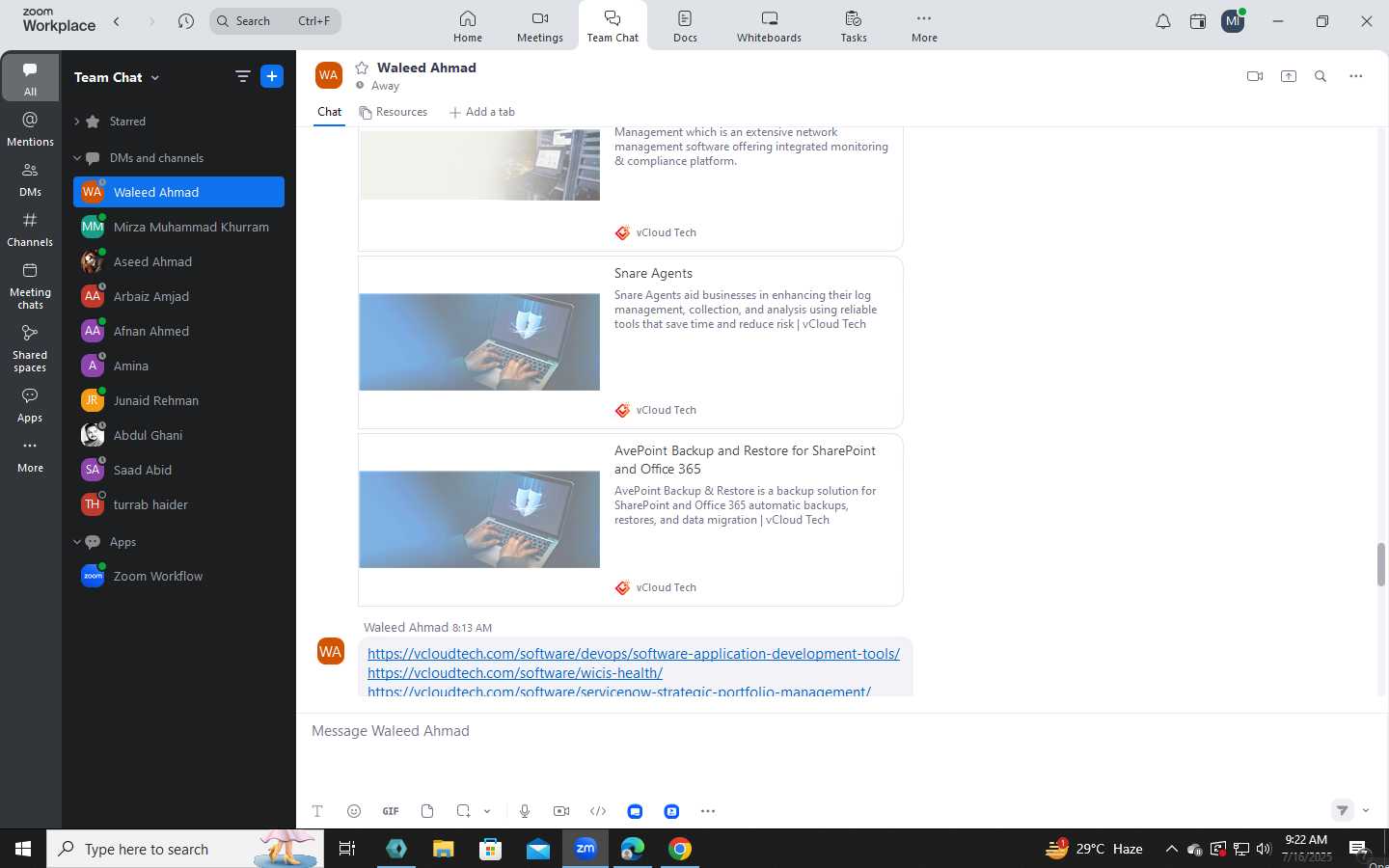Click the Message Waleed Ahmad input field
Viewport: 1389px width, 868px height.
(x=839, y=731)
